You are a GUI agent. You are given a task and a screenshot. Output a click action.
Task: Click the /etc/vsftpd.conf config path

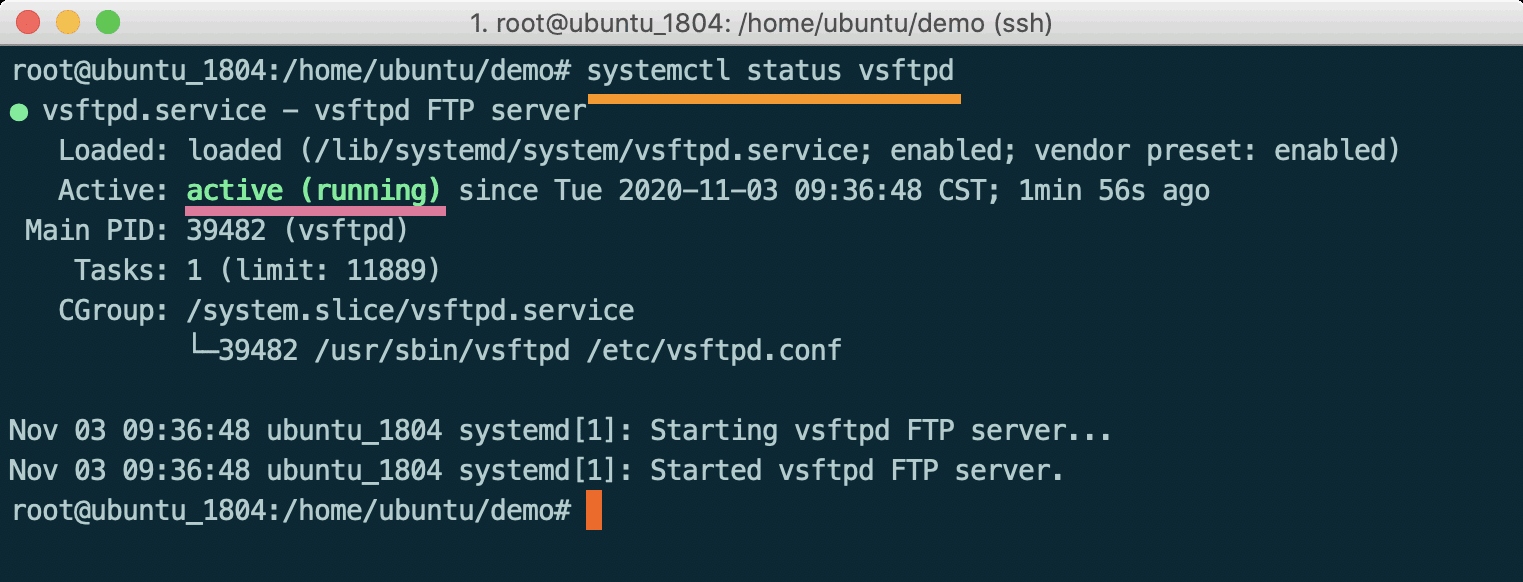coord(714,351)
